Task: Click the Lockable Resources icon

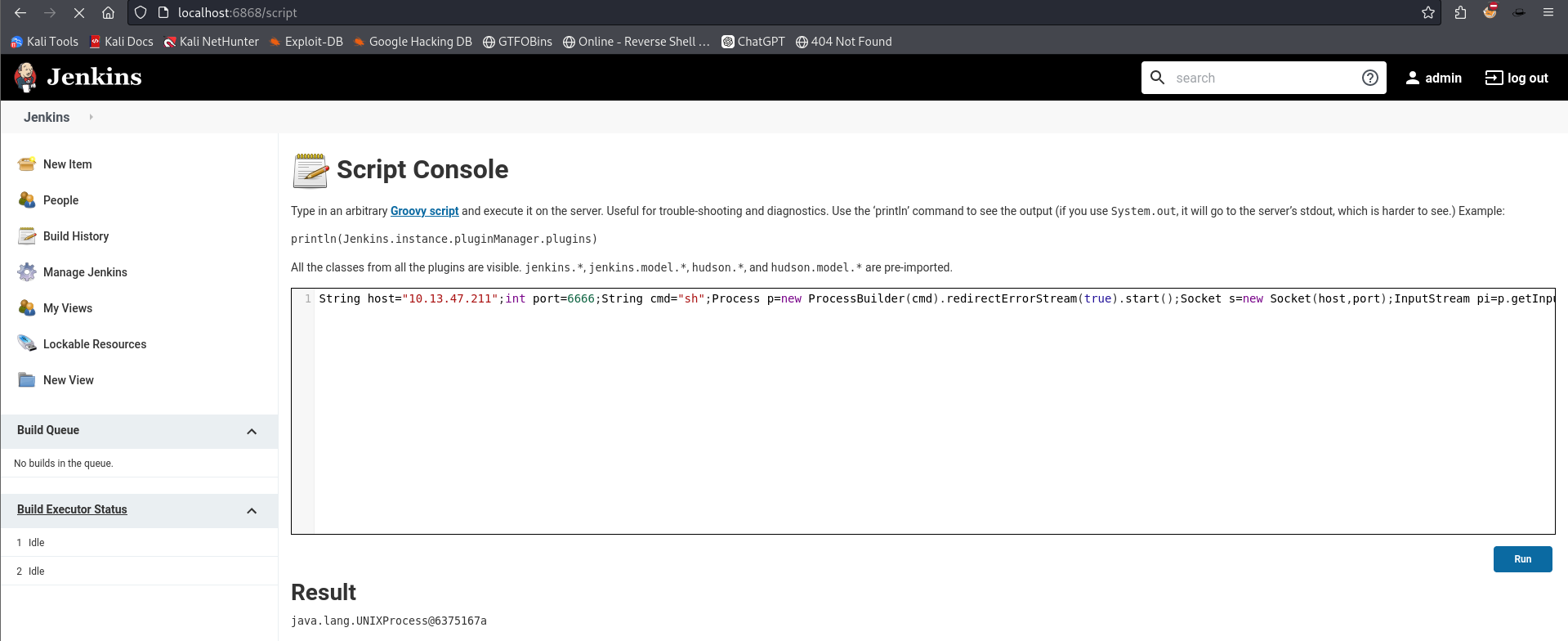Action: pyautogui.click(x=27, y=344)
